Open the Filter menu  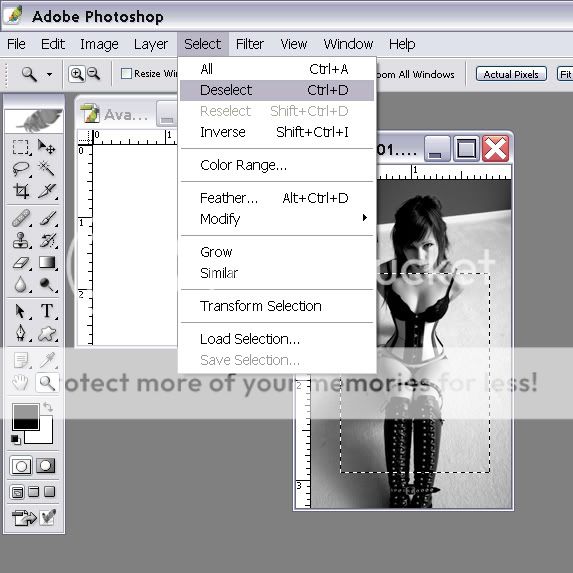[250, 44]
